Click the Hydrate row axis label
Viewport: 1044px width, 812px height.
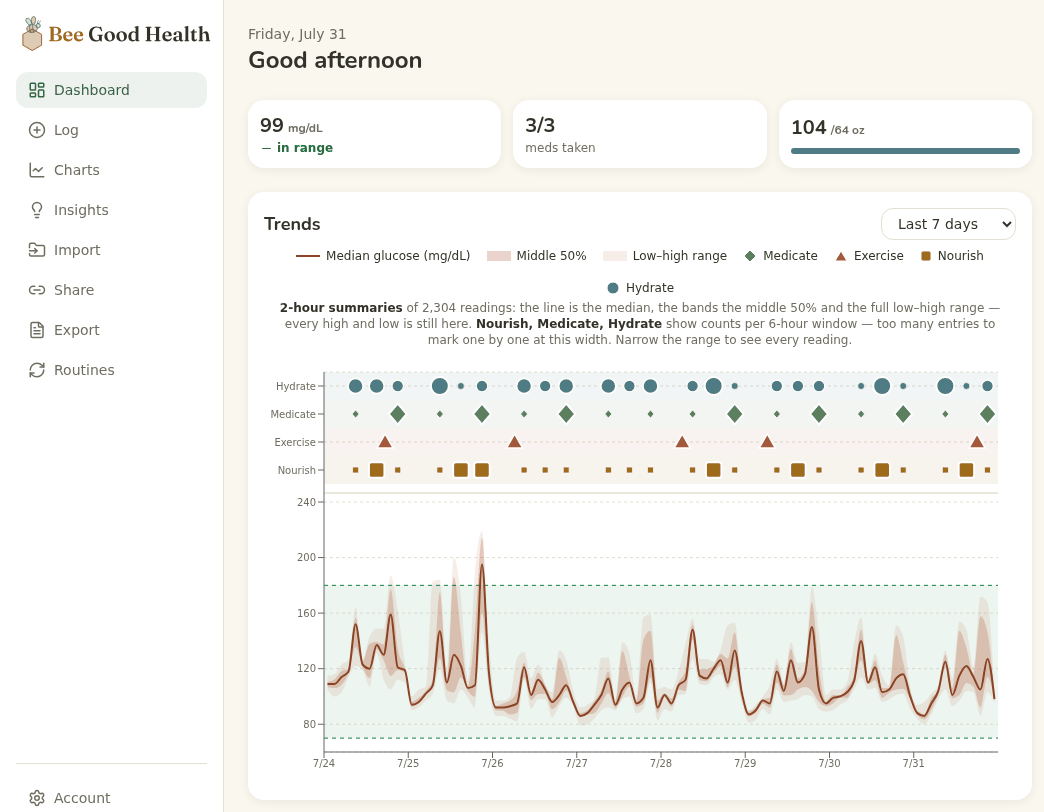pos(296,386)
